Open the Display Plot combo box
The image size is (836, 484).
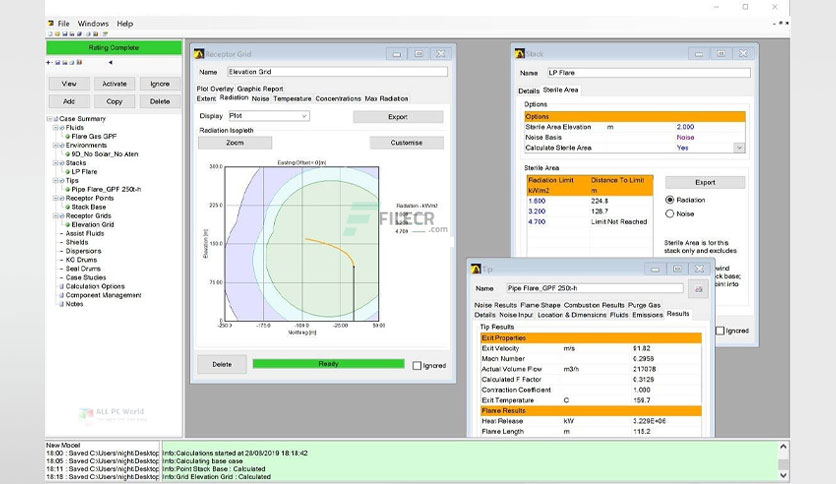coord(269,116)
